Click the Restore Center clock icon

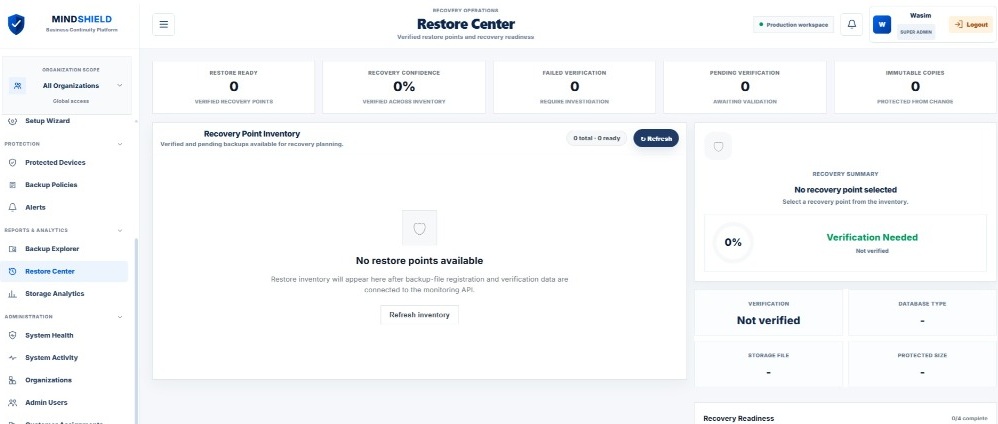(12, 271)
